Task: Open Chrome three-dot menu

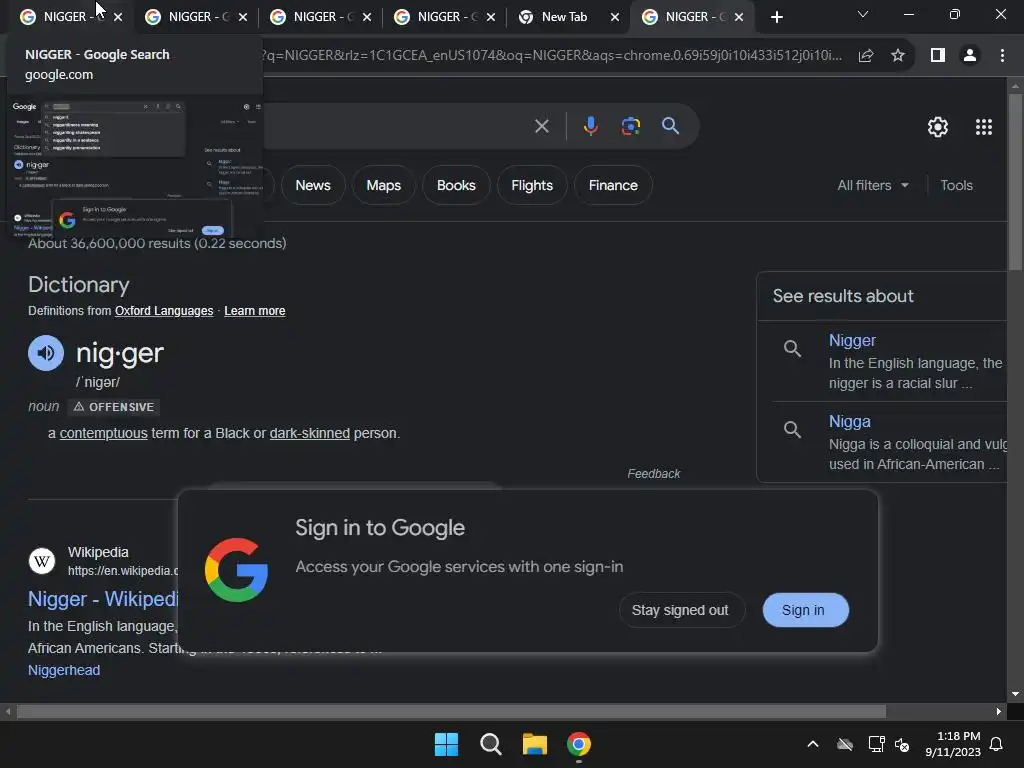Action: click(1002, 56)
